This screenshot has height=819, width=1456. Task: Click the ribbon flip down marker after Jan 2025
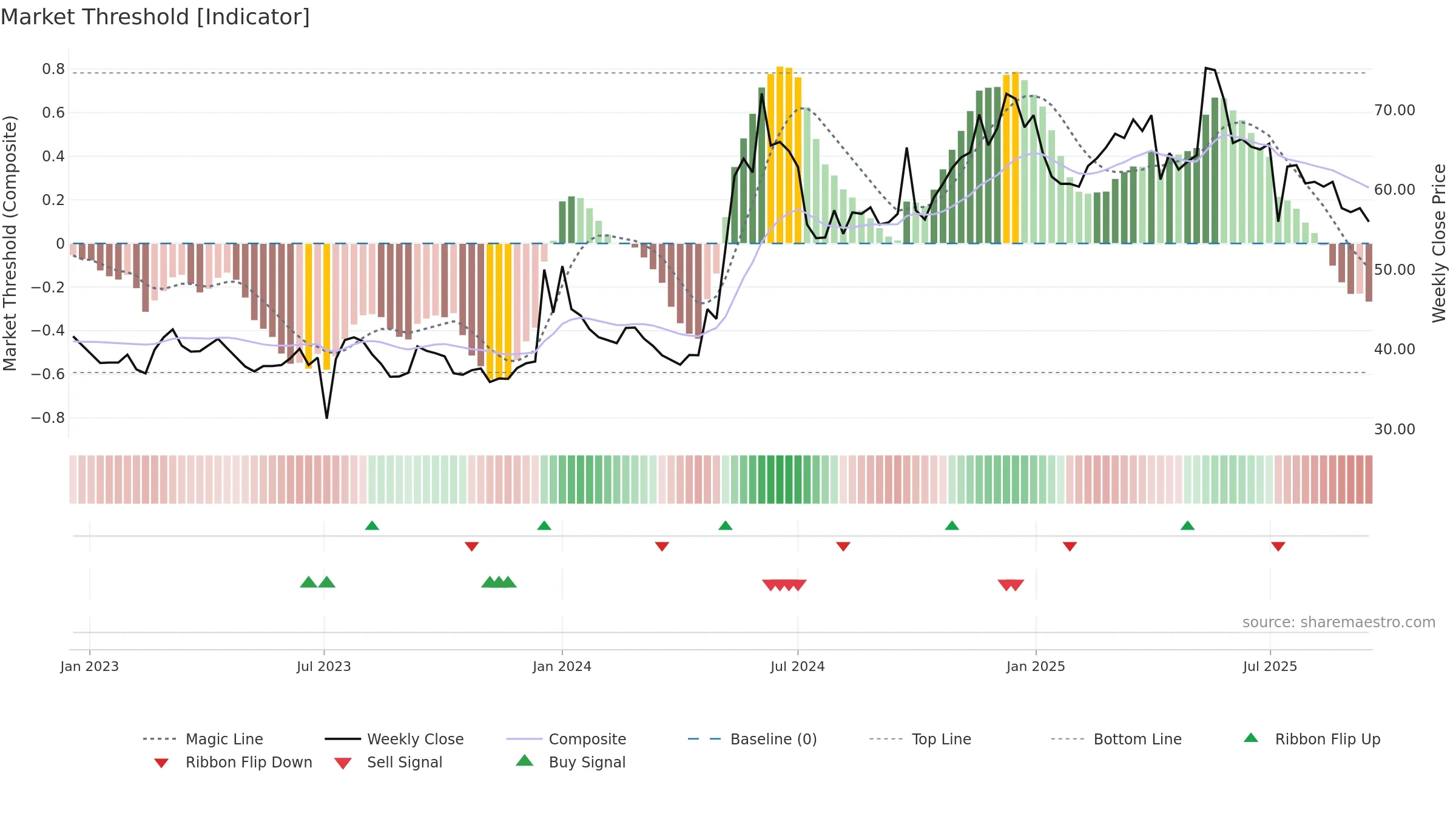click(x=1070, y=547)
